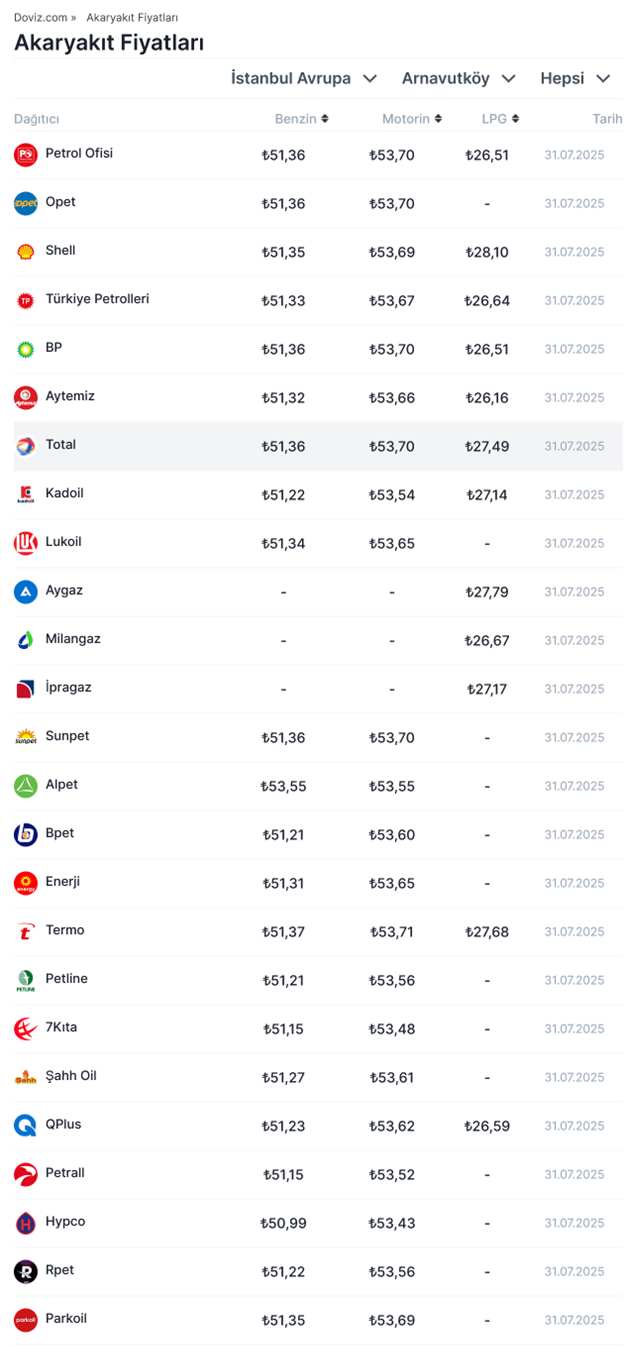This screenshot has height=1347, width=624.
Task: Open the Hepsi filter dropdown
Action: [575, 78]
